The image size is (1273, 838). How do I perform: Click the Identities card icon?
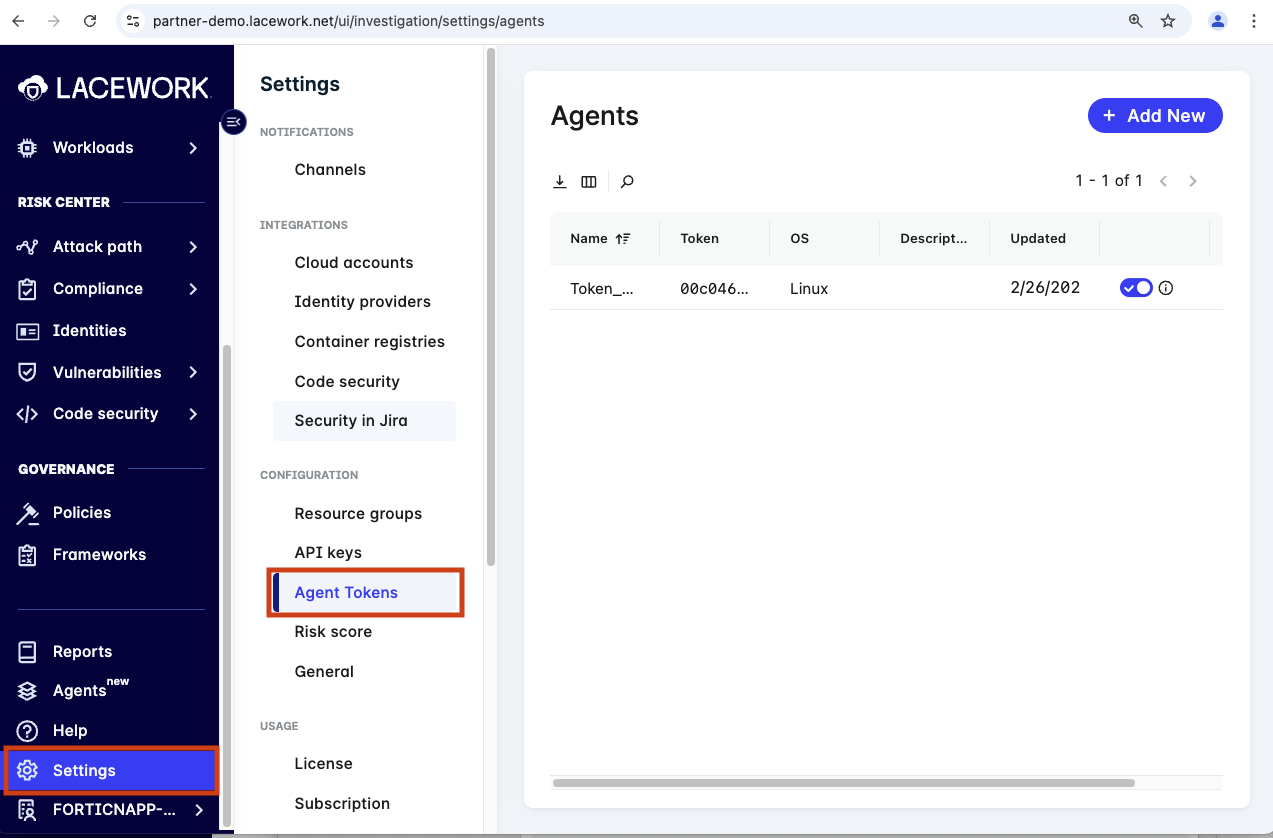tap(28, 331)
